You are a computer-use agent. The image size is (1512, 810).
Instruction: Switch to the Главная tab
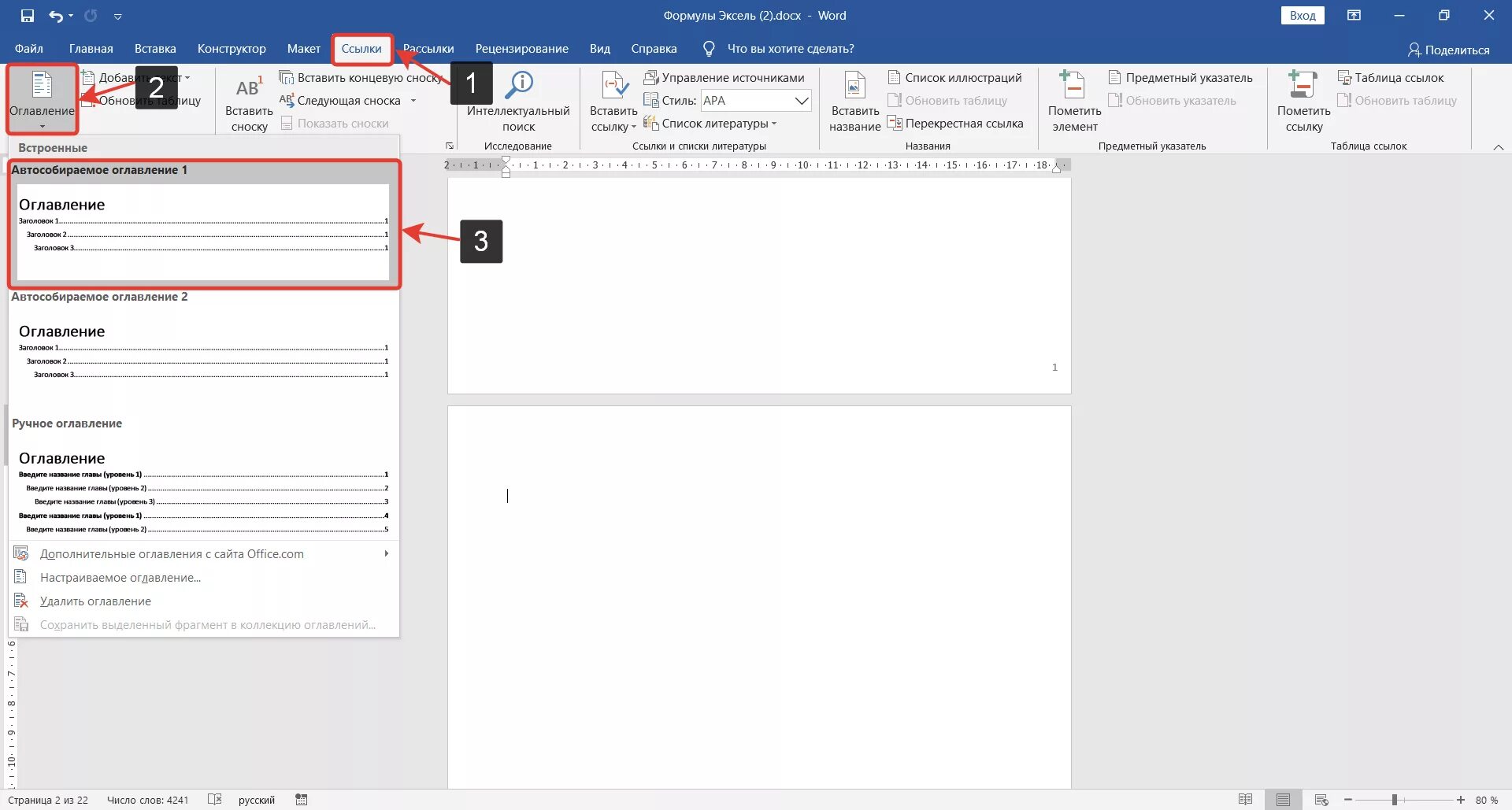point(91,49)
